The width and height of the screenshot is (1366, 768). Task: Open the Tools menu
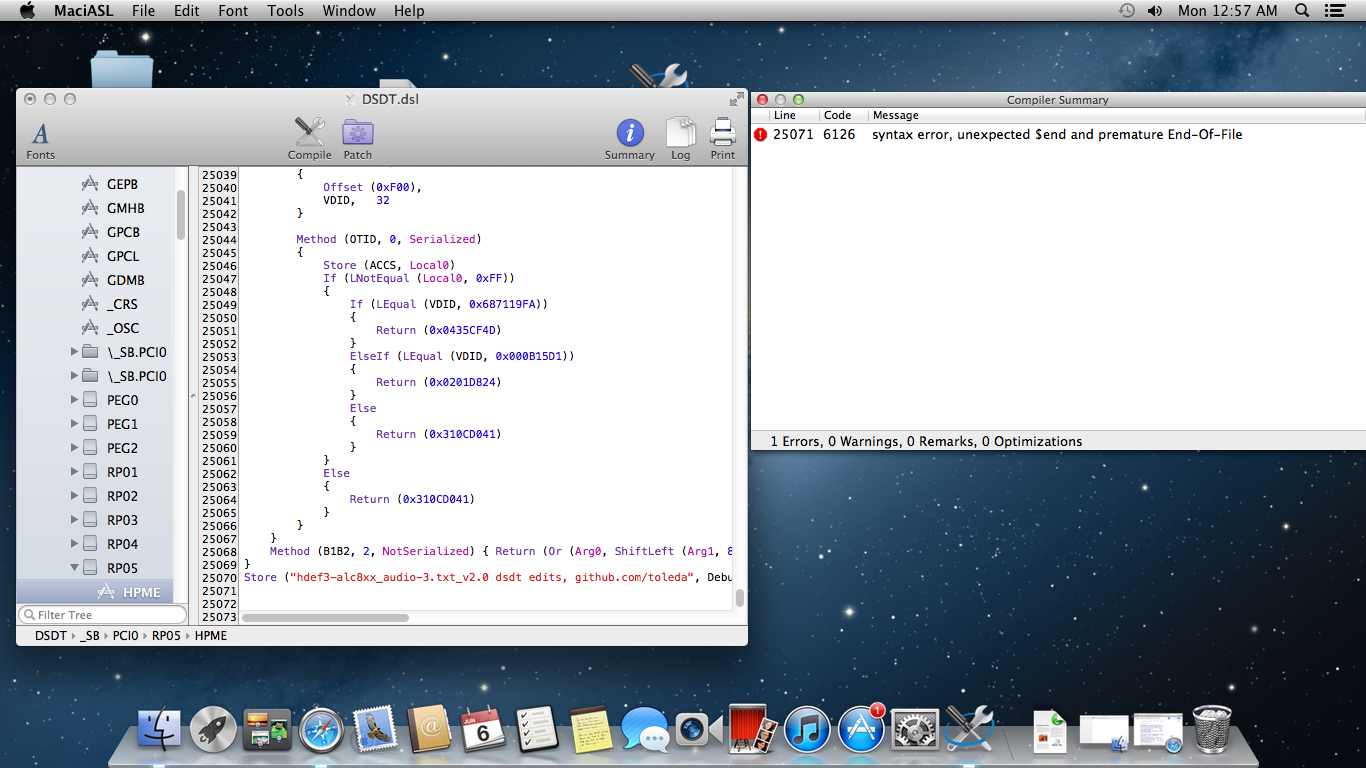[285, 11]
